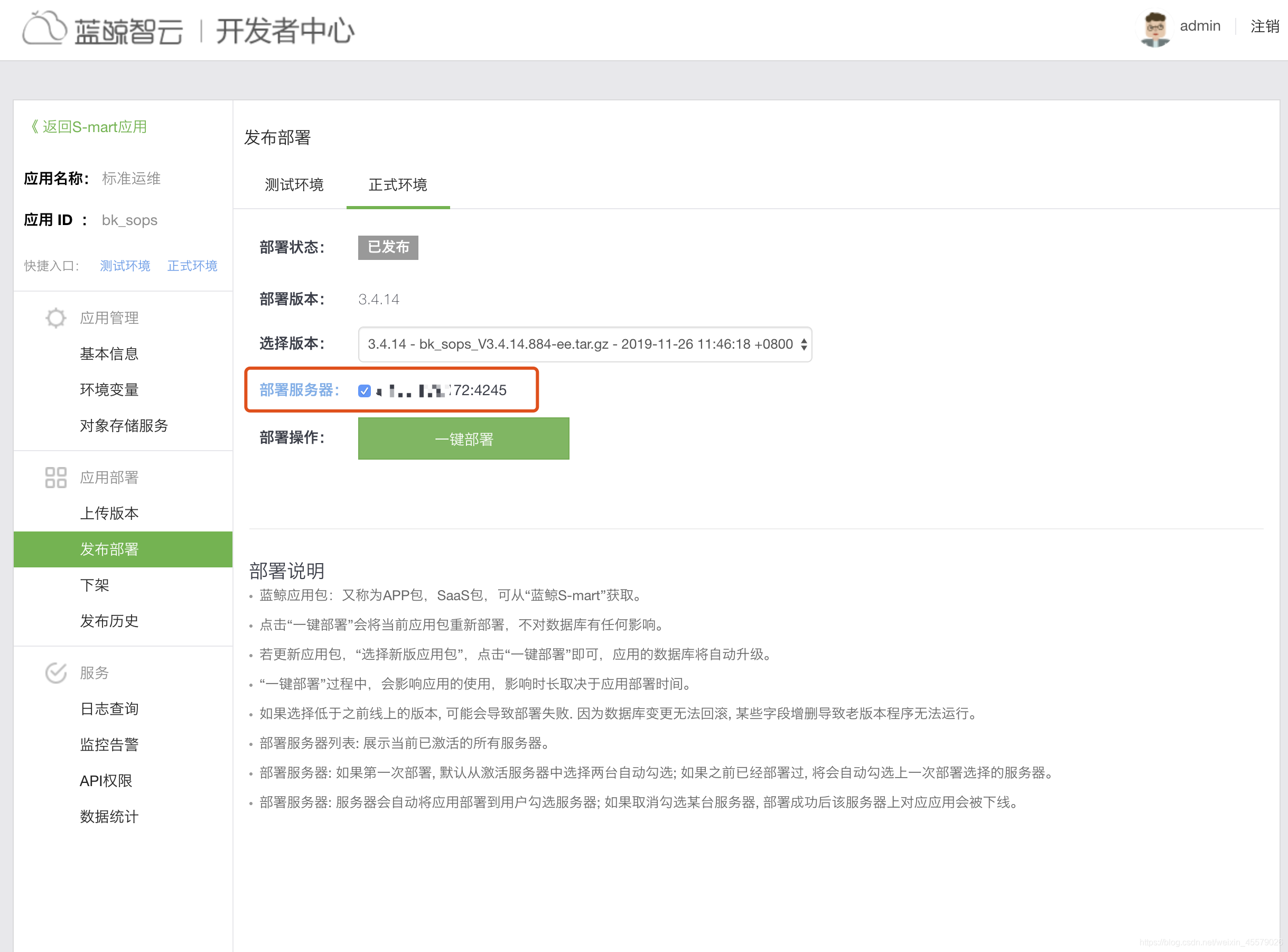This screenshot has width=1288, height=952.
Task: Click the checkmark circle icon beside 服务
Action: point(56,673)
